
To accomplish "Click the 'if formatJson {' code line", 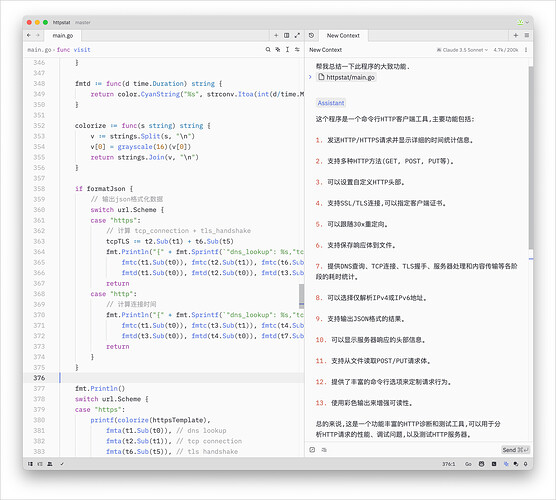I will point(104,188).
